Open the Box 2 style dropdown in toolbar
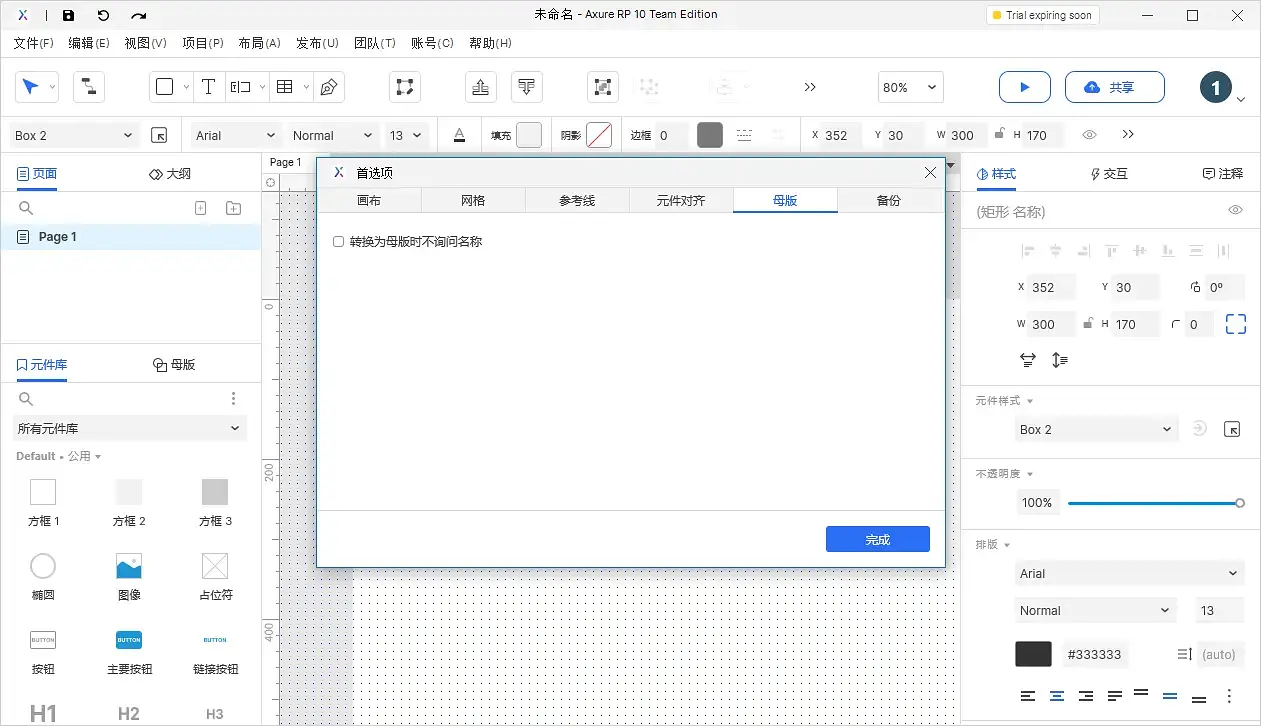 (x=73, y=135)
